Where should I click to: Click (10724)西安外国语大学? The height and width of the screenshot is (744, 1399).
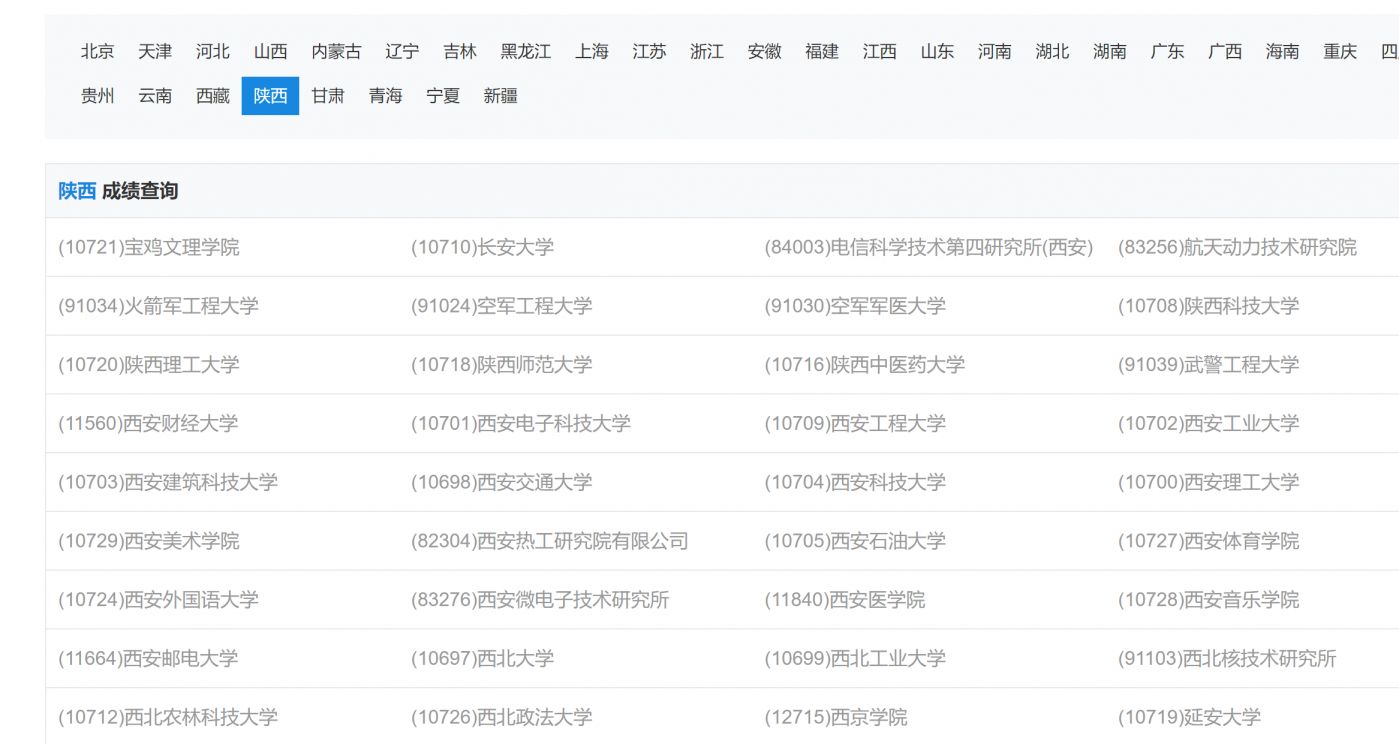tap(158, 600)
